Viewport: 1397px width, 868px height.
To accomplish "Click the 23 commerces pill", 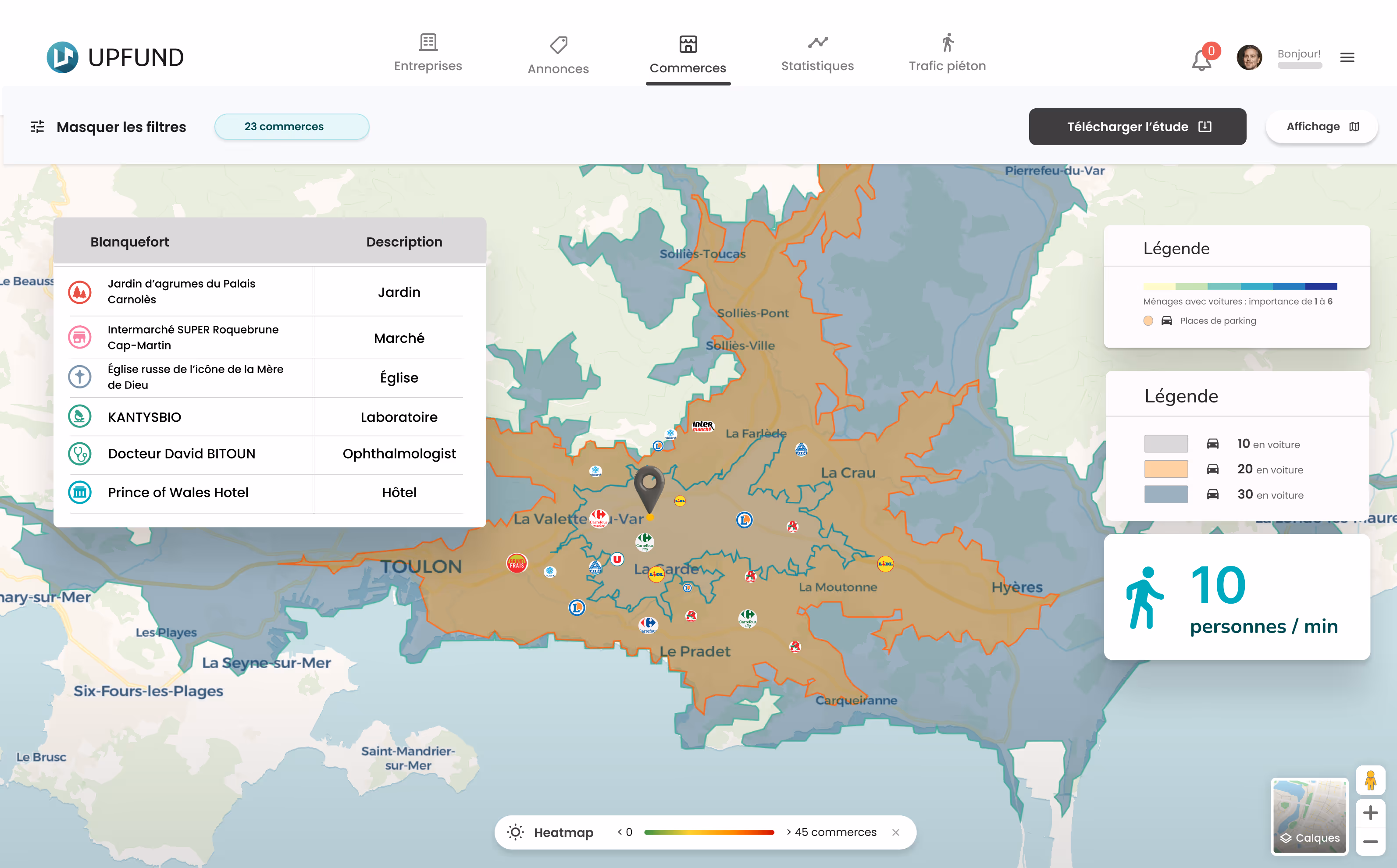I will tap(292, 127).
